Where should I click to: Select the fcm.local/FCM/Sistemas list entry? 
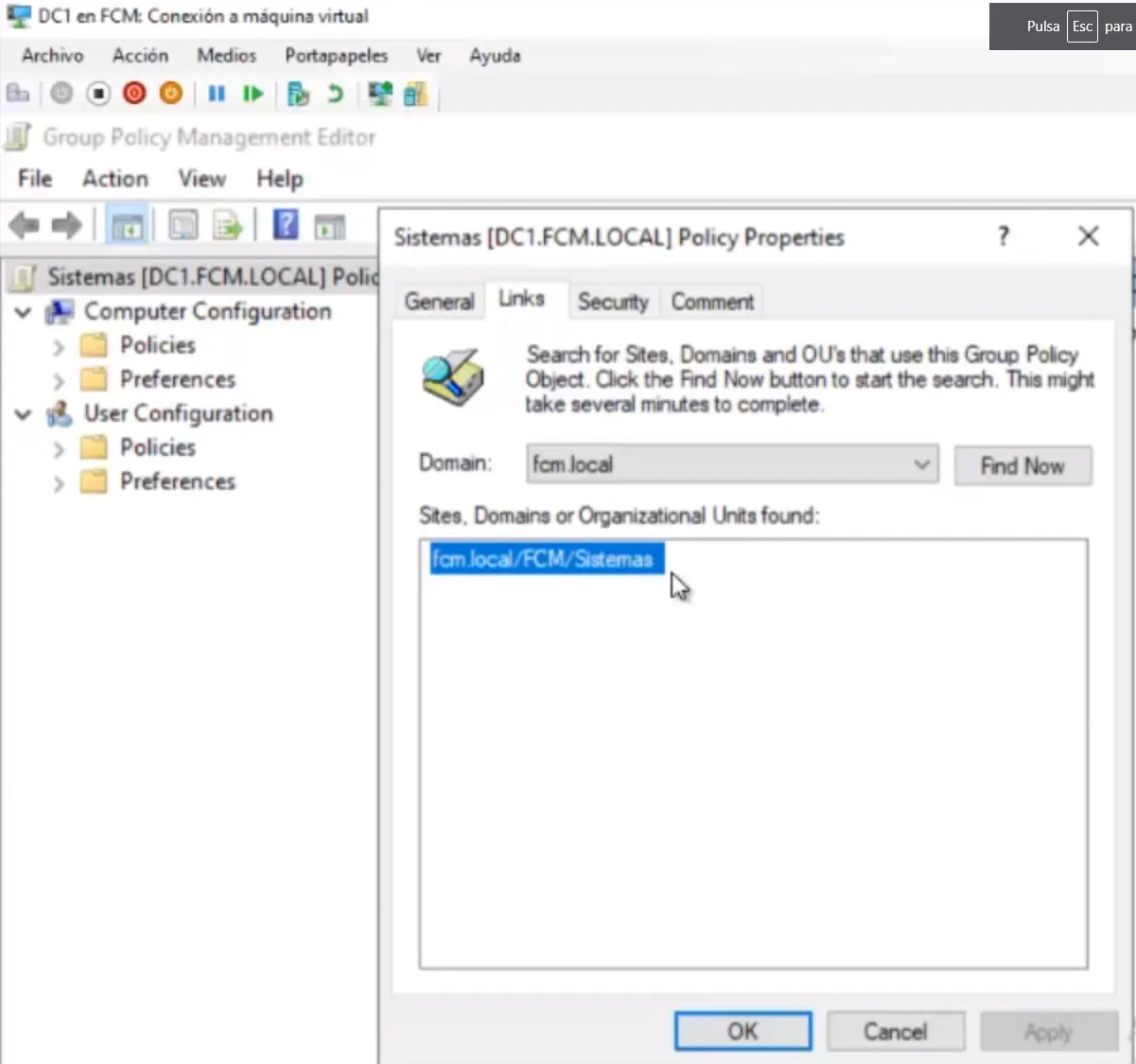pos(542,559)
